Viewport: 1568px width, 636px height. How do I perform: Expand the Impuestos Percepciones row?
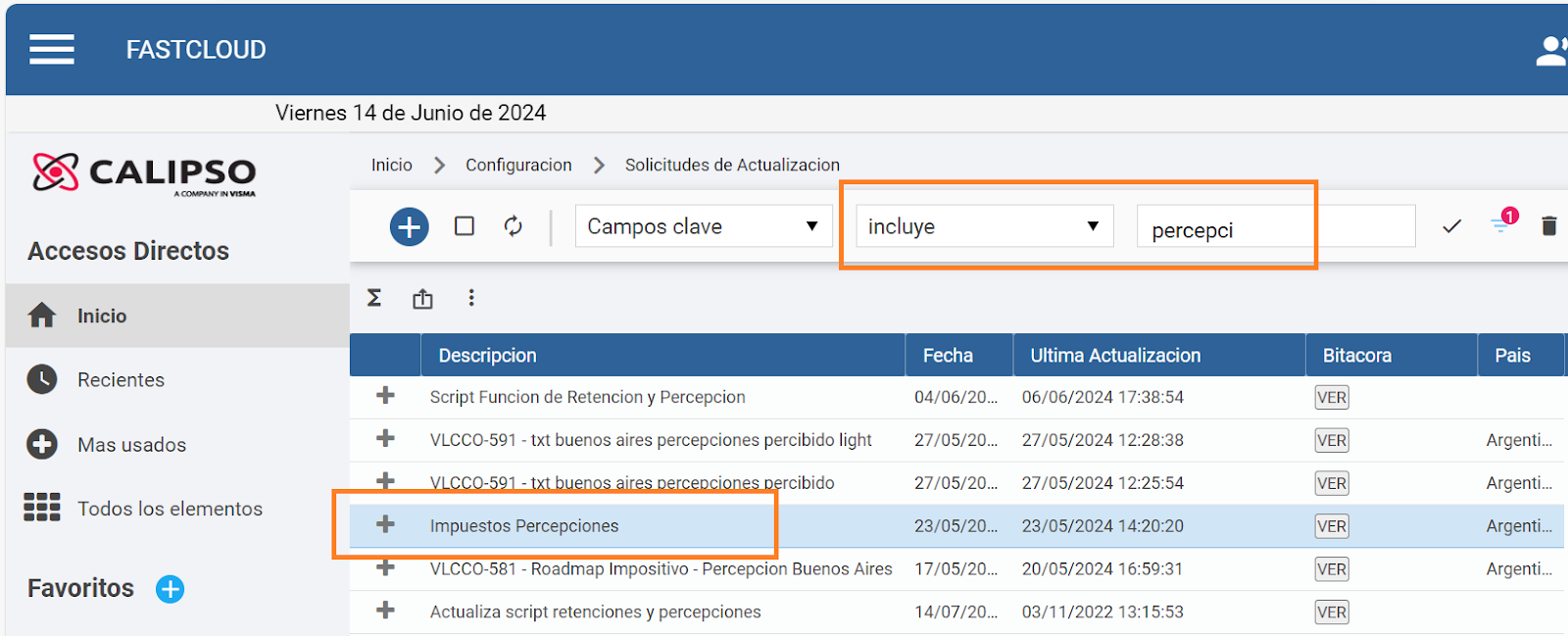coord(385,525)
